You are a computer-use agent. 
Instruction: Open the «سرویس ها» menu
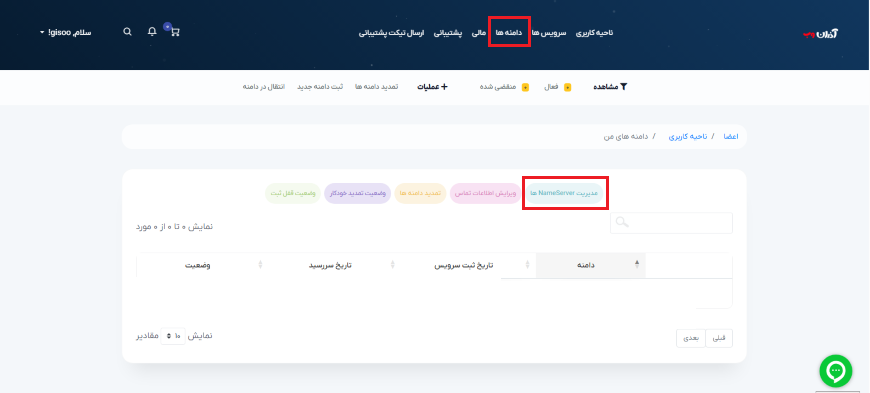click(x=549, y=32)
